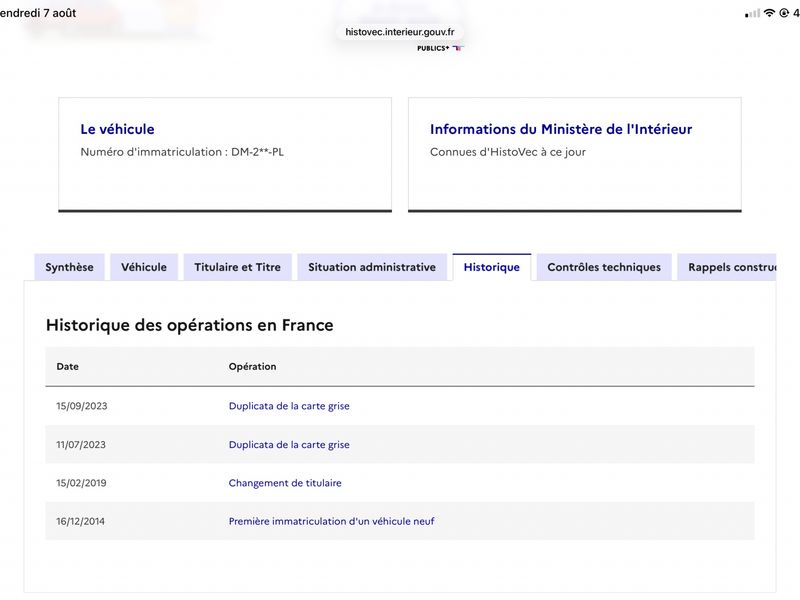Click the date cell 16/12/2014
This screenshot has width=800, height=600.
click(x=80, y=521)
